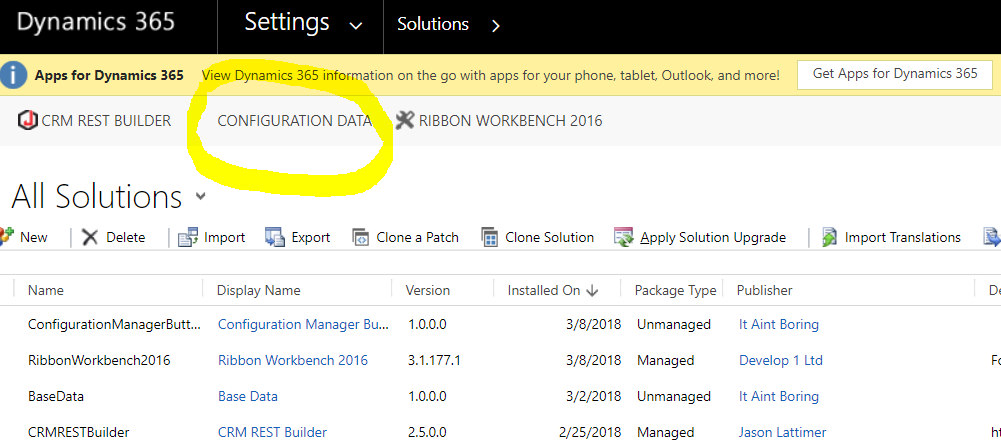Open the Dynamics 365 home menu
The width and height of the screenshot is (1001, 442).
point(96,22)
